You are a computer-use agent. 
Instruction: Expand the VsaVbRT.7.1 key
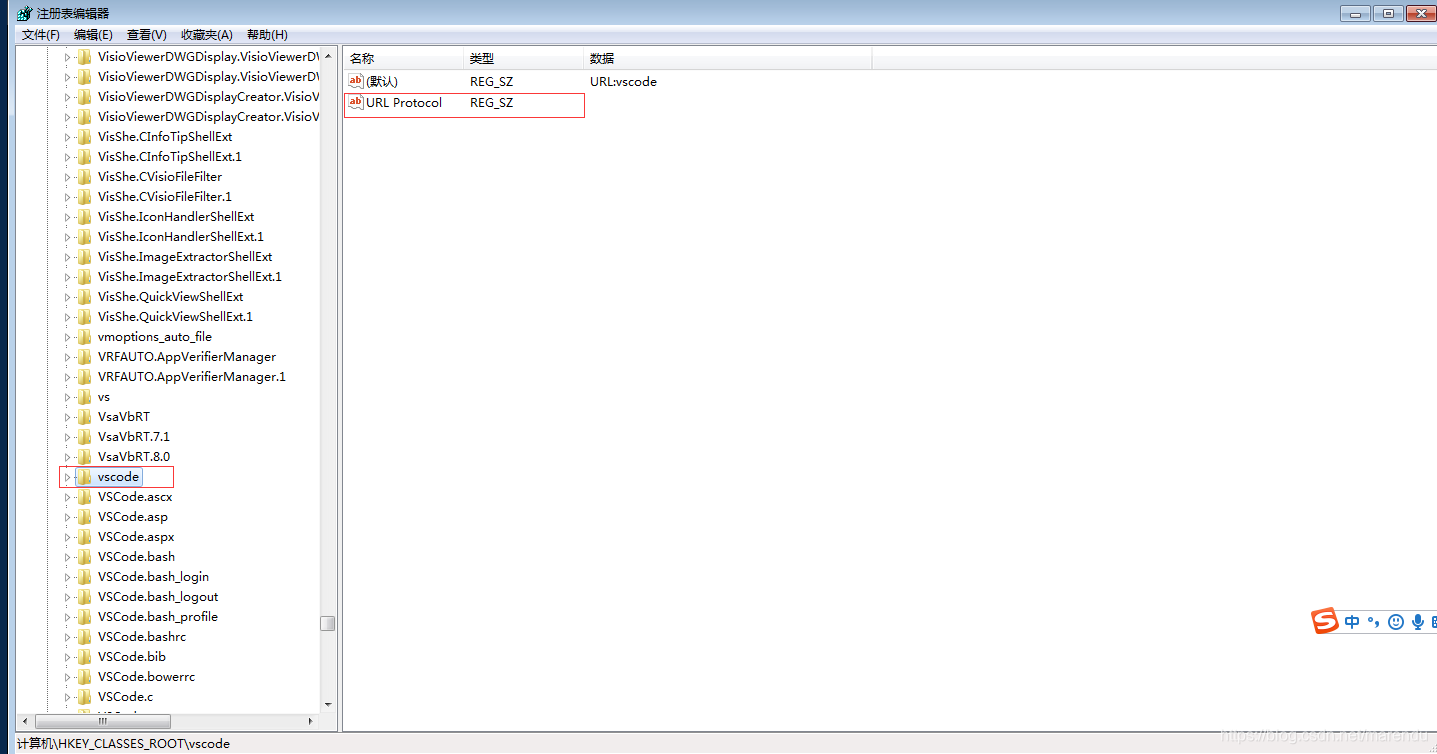pos(68,437)
